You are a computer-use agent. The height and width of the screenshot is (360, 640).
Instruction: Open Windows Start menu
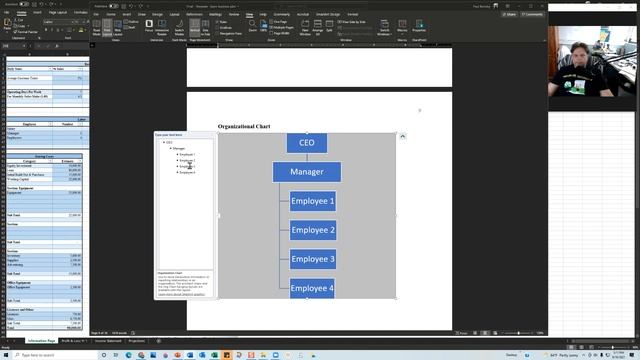6,355
